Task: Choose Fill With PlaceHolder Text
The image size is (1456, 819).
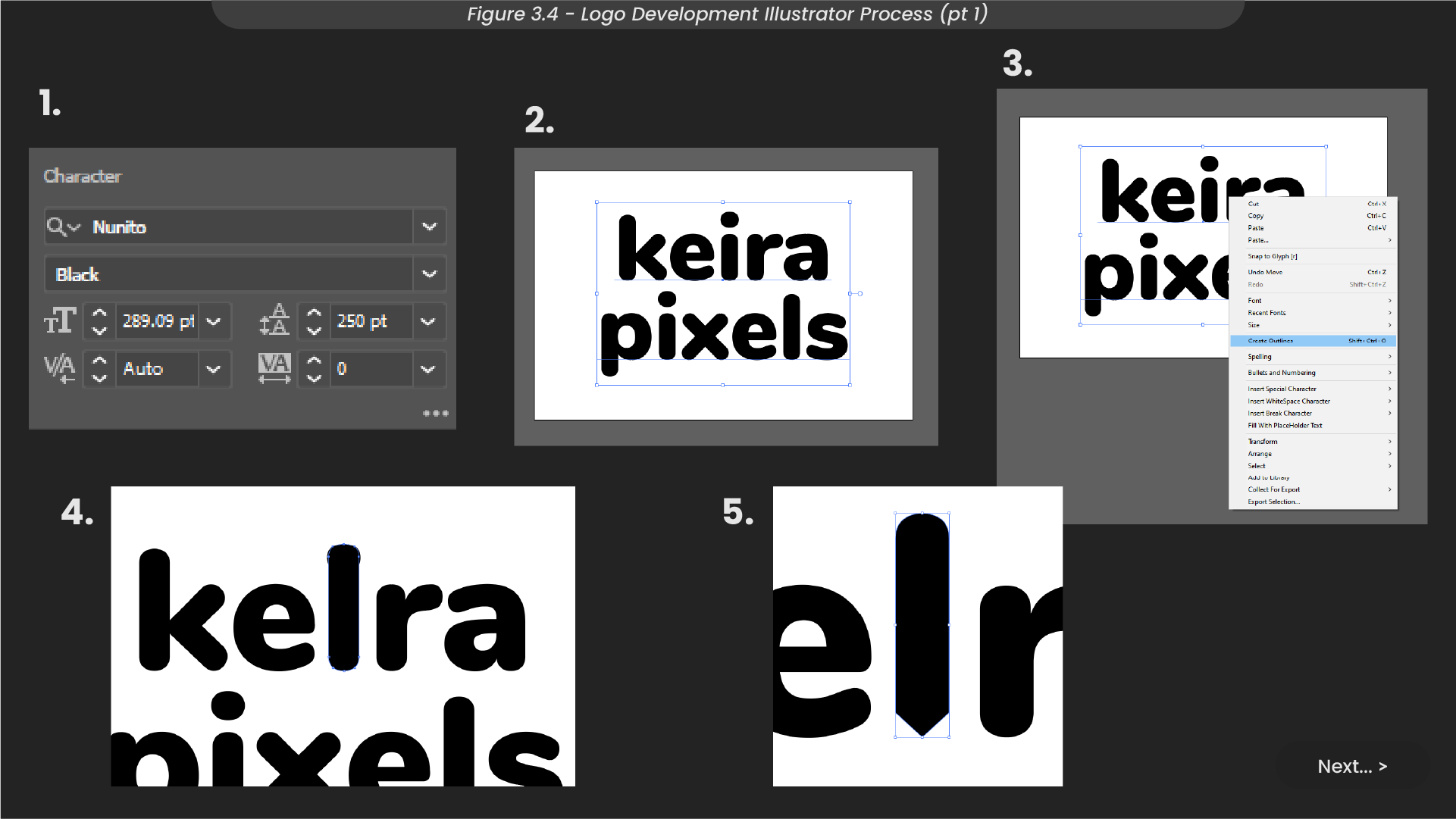Action: click(1314, 426)
